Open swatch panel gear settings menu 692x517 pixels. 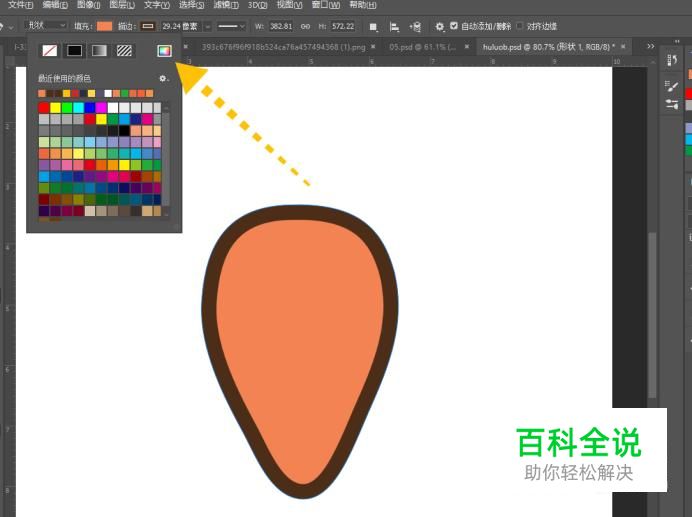163,78
